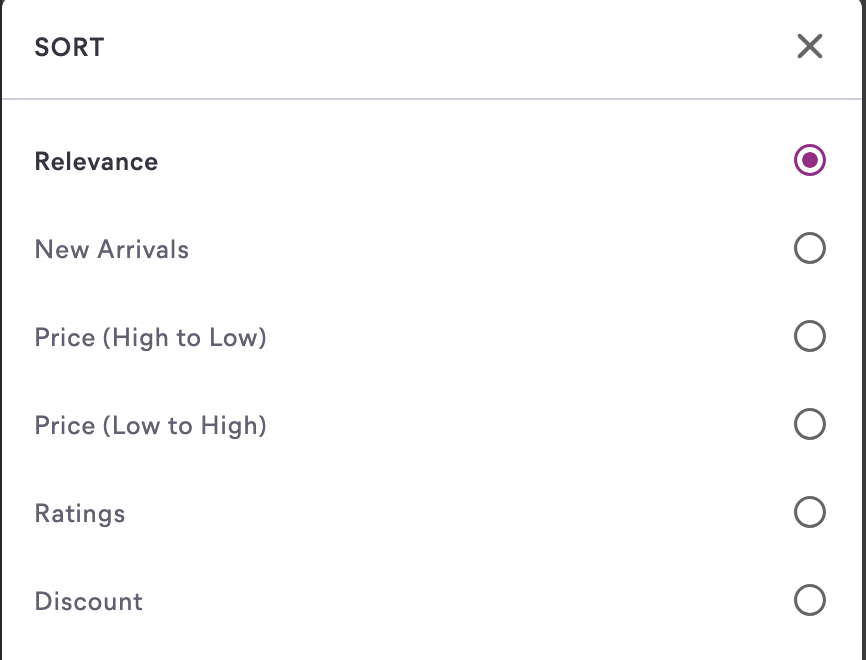This screenshot has width=866, height=660.
Task: Dismiss the sort dialog with the X icon
Action: (x=809, y=46)
